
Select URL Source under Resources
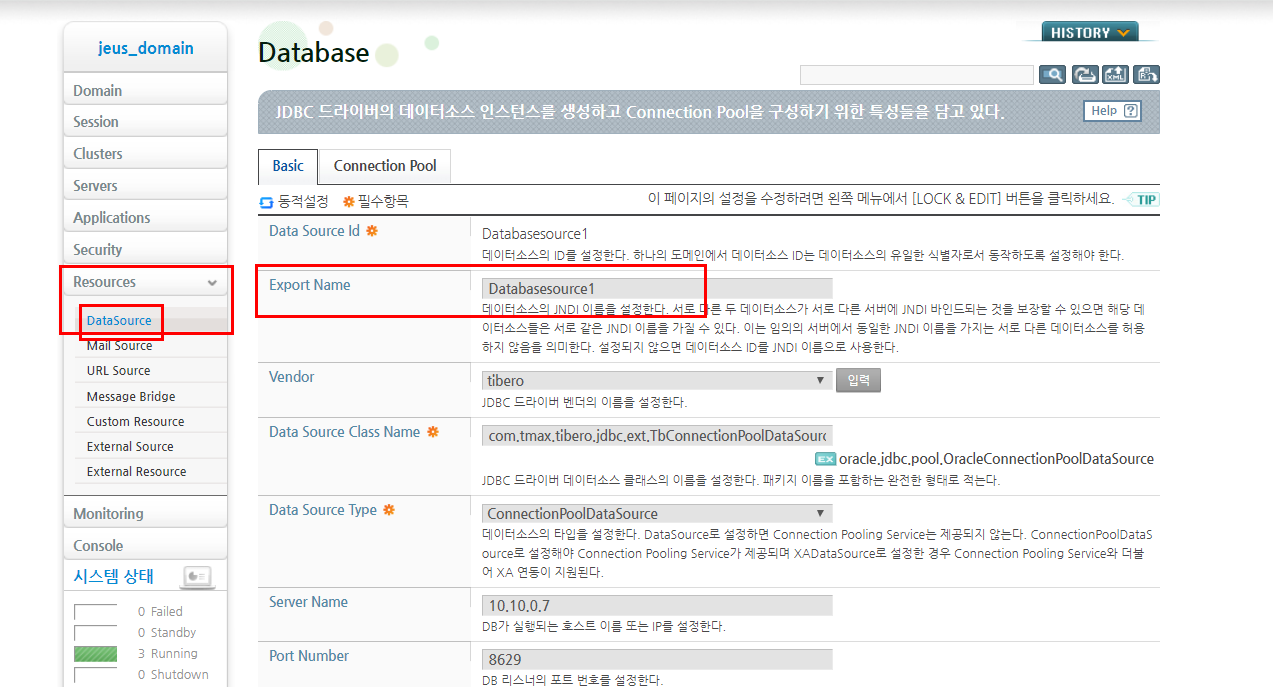coord(118,371)
